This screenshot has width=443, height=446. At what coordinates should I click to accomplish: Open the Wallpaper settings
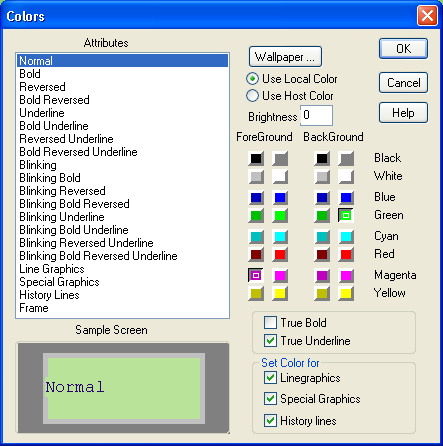tap(285, 57)
